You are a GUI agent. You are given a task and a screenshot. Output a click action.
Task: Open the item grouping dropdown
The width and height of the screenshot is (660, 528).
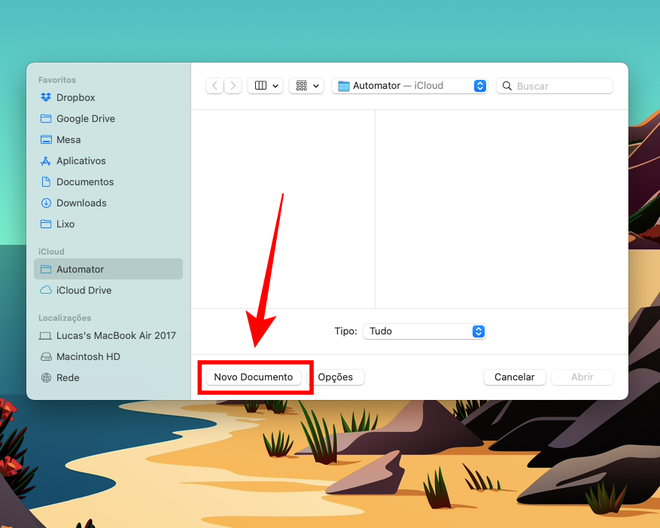[x=306, y=86]
